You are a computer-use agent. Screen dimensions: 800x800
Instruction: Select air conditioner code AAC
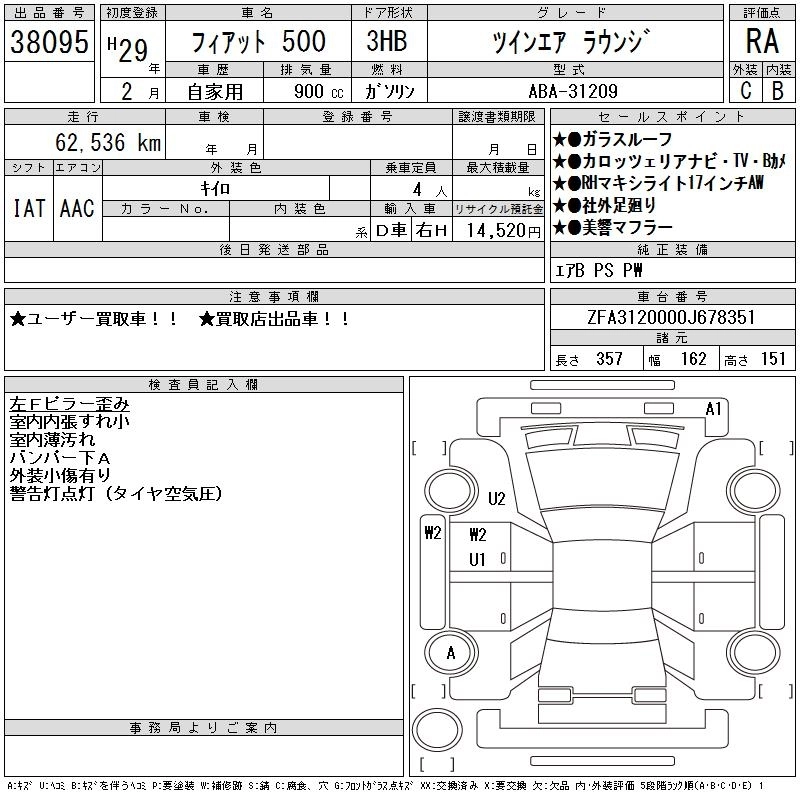[77, 208]
